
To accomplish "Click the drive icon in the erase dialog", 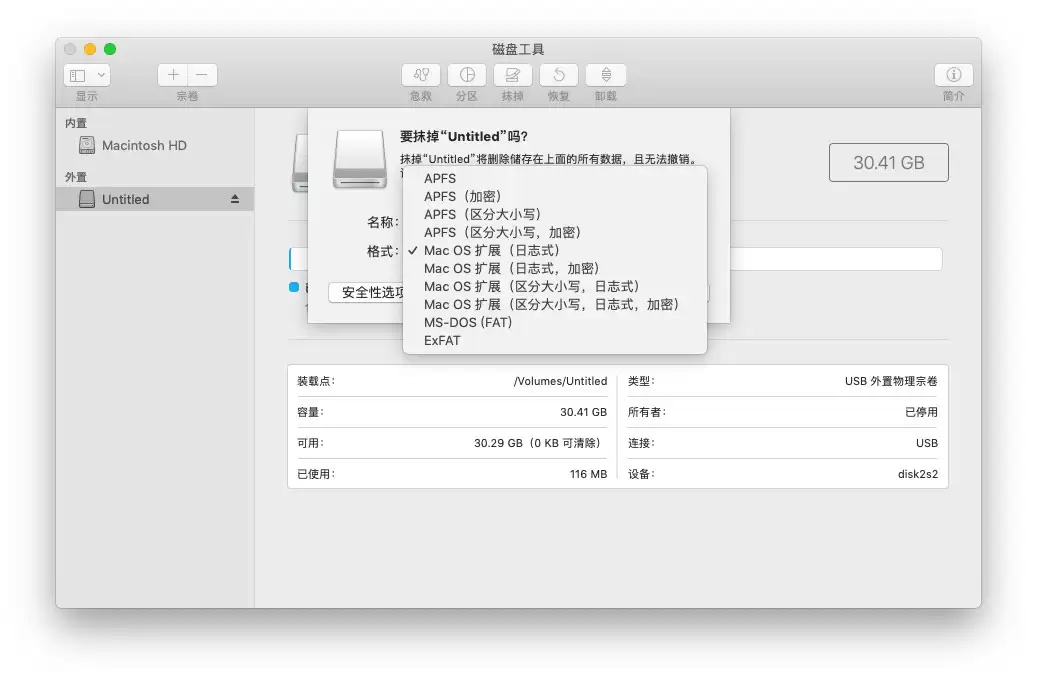I will click(x=360, y=159).
